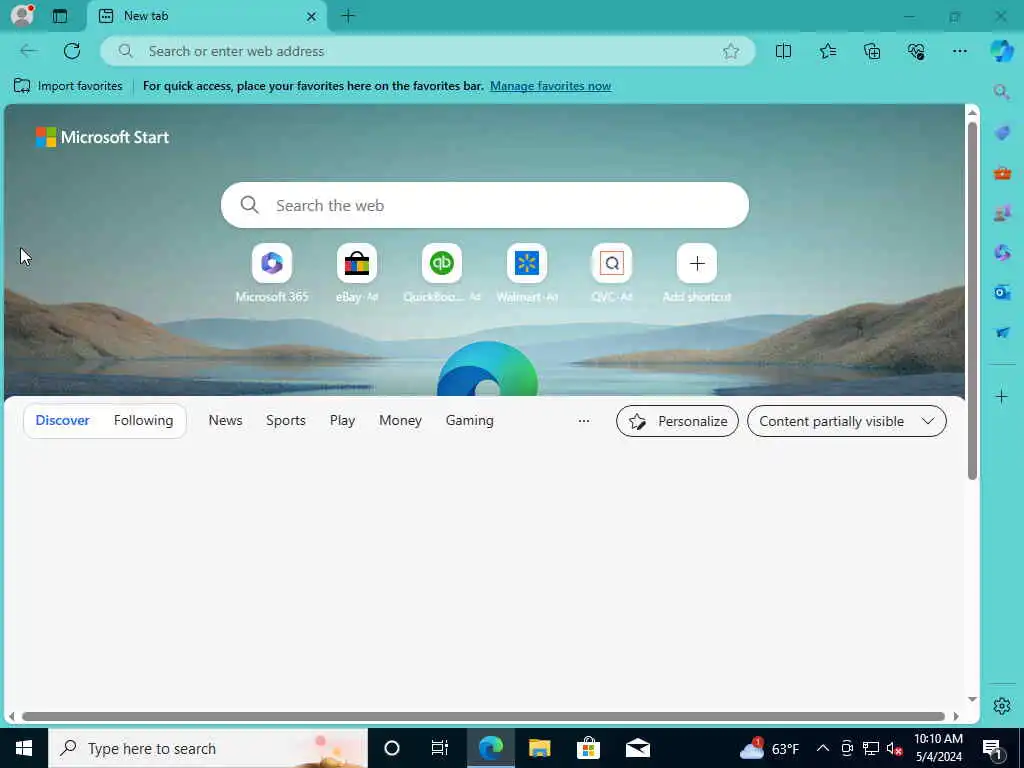Open sidebar Games icon
This screenshot has height=768, width=1024.
pyautogui.click(x=1002, y=213)
